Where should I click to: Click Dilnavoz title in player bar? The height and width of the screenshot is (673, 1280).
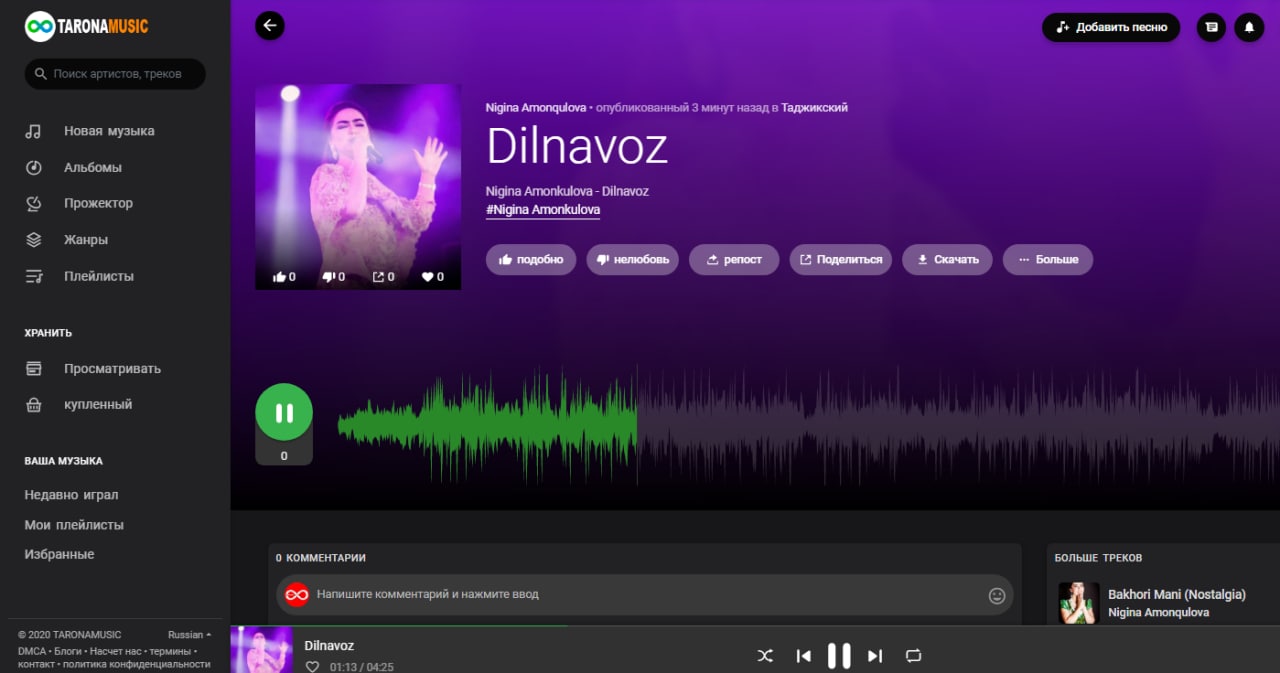click(329, 646)
